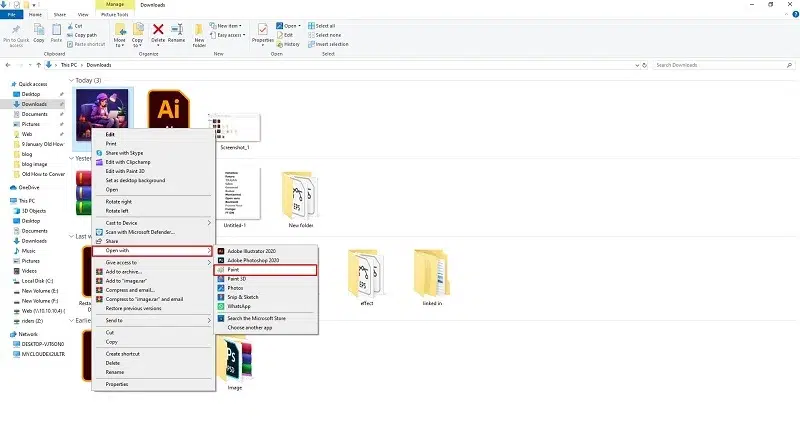Screen dimensions: 800x421
Task: Open the ribbon Properties button
Action: [x=263, y=34]
